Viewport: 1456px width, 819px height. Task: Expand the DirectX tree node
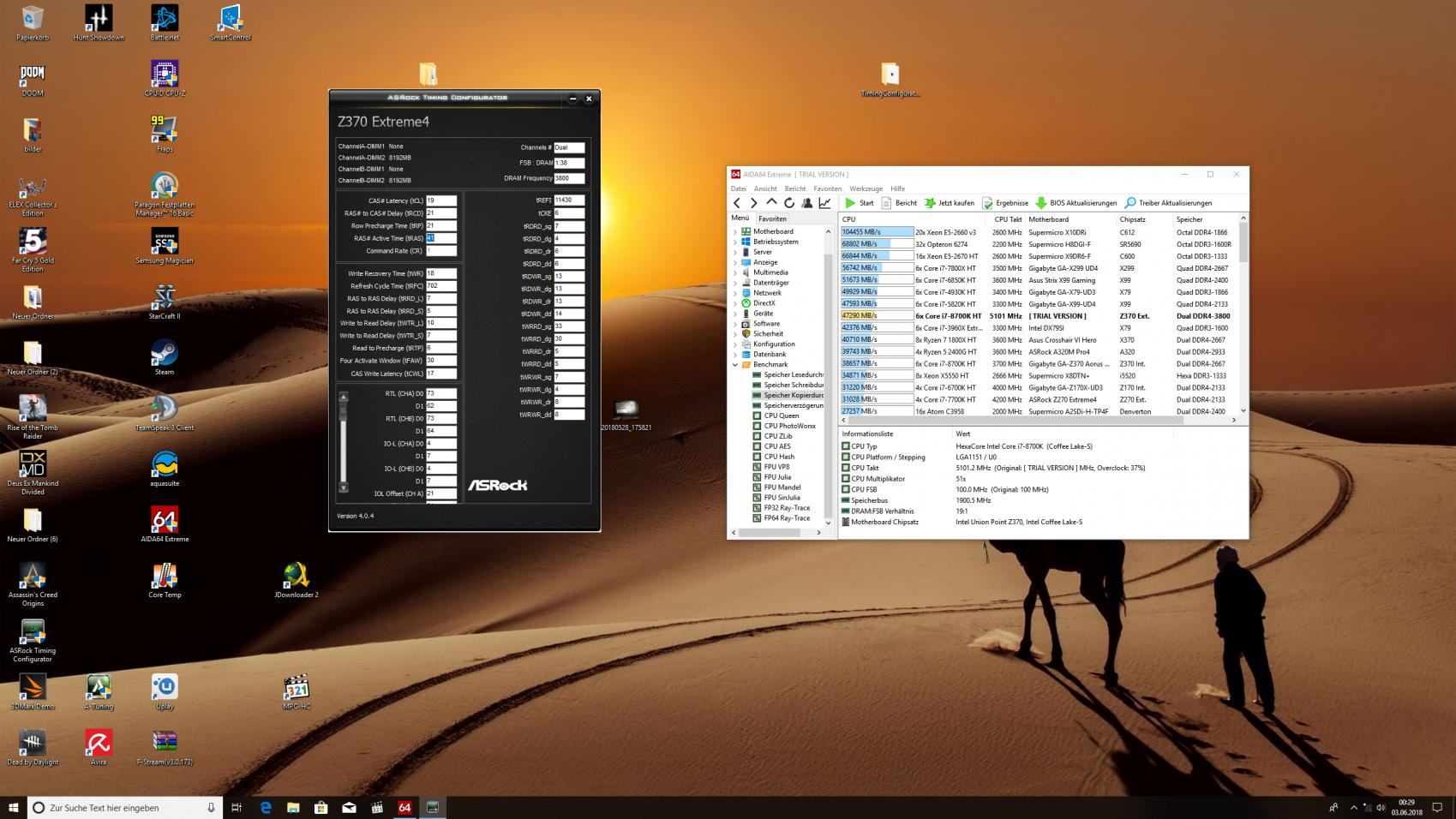coord(734,303)
